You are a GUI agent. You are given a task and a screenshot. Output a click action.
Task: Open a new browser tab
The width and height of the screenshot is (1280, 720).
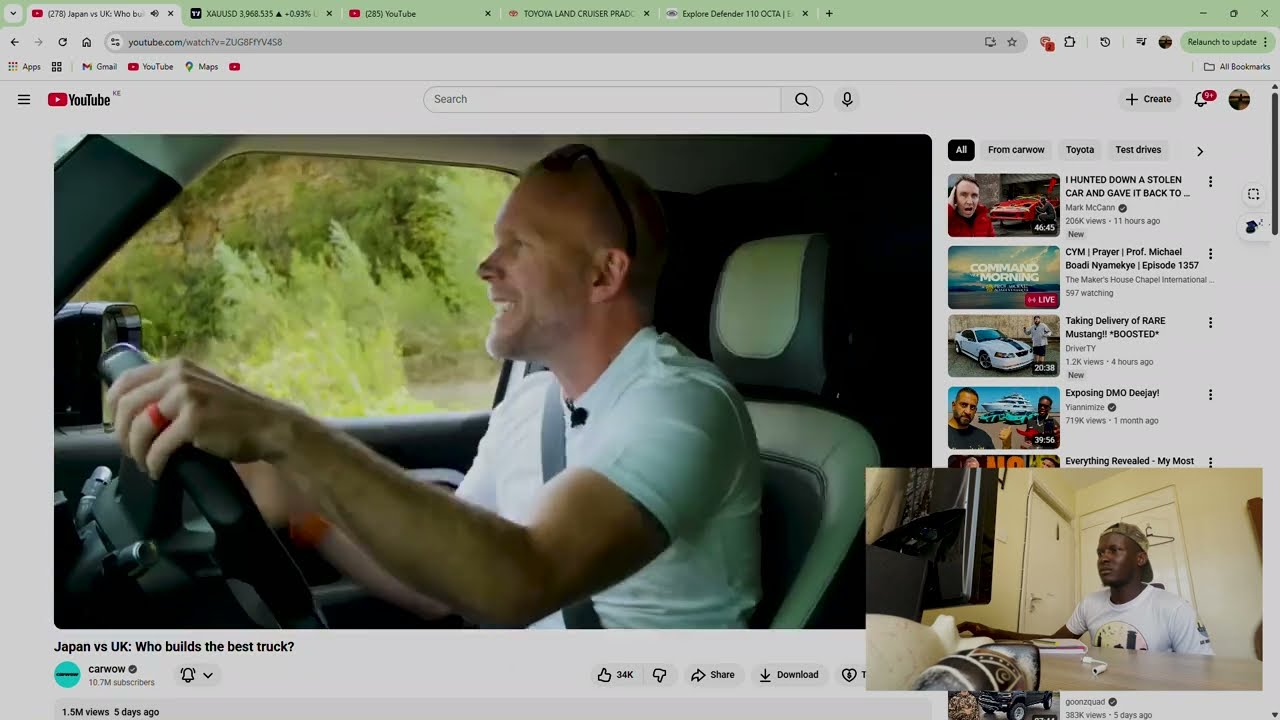[x=829, y=14]
